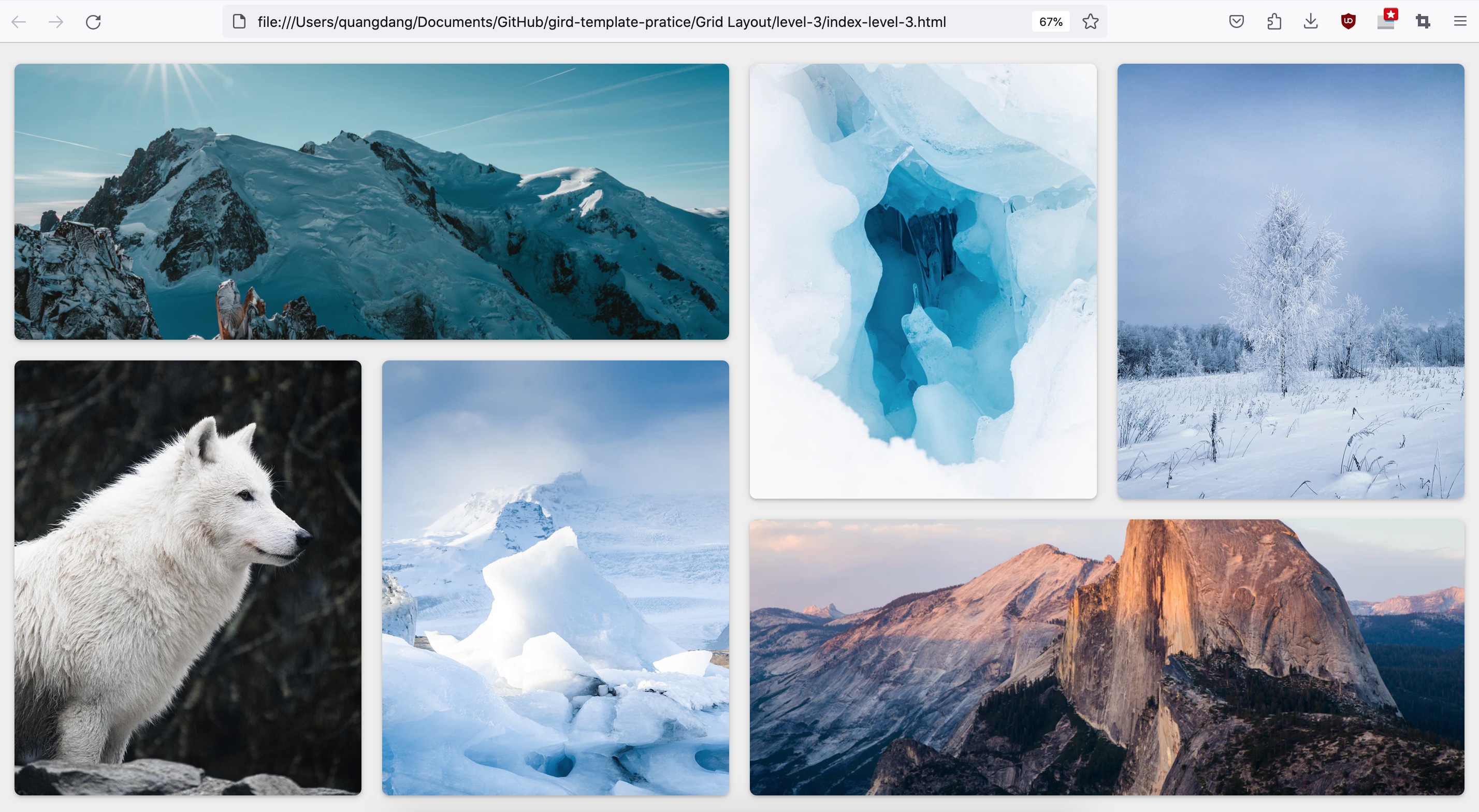Take a screenshot with the crop tool icon
This screenshot has width=1479, height=812.
[1423, 21]
